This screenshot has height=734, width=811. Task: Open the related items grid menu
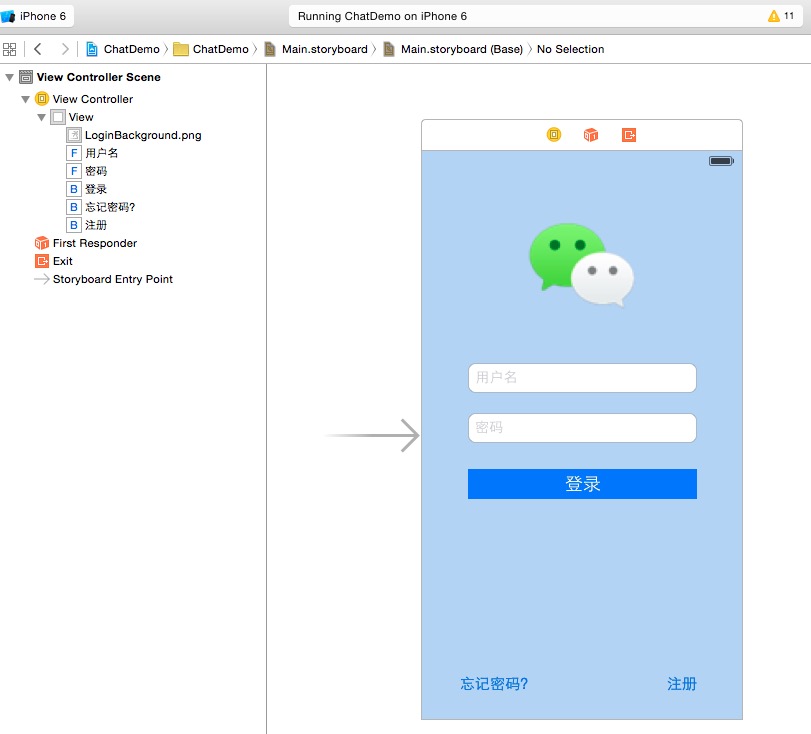(9, 49)
